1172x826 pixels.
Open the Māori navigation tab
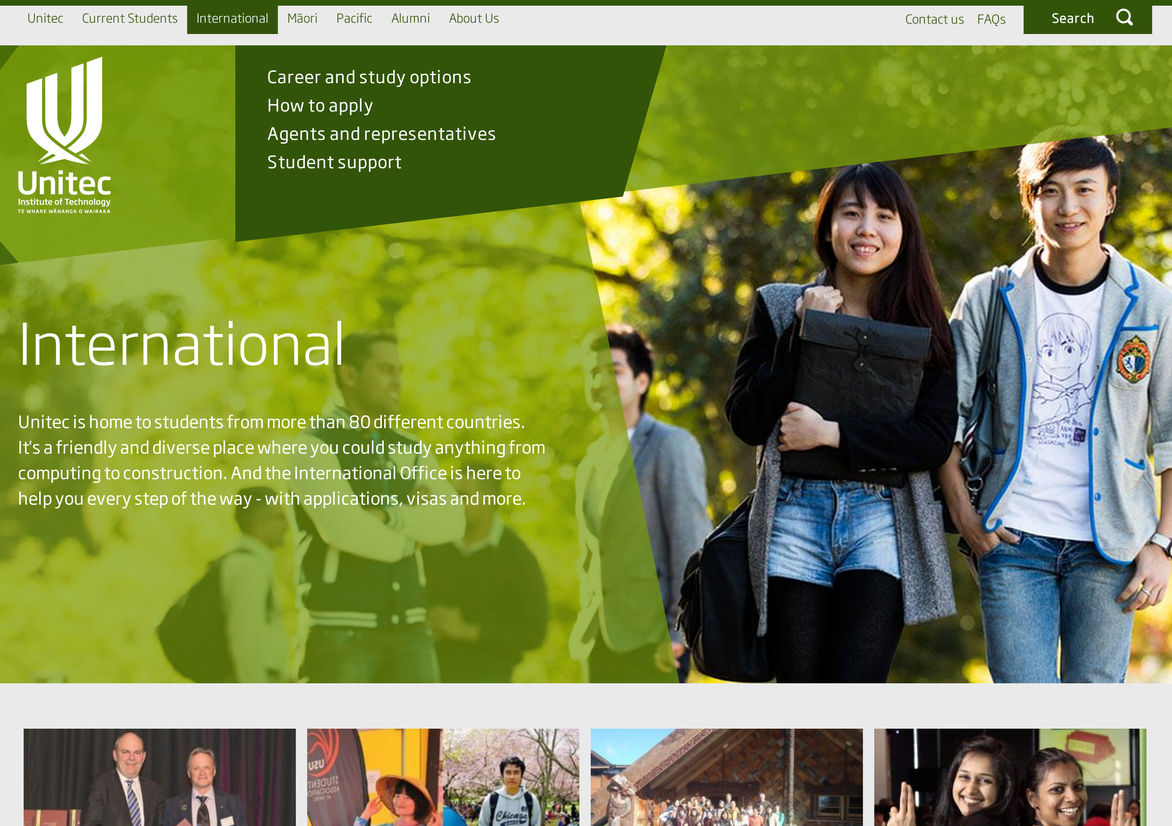point(302,19)
